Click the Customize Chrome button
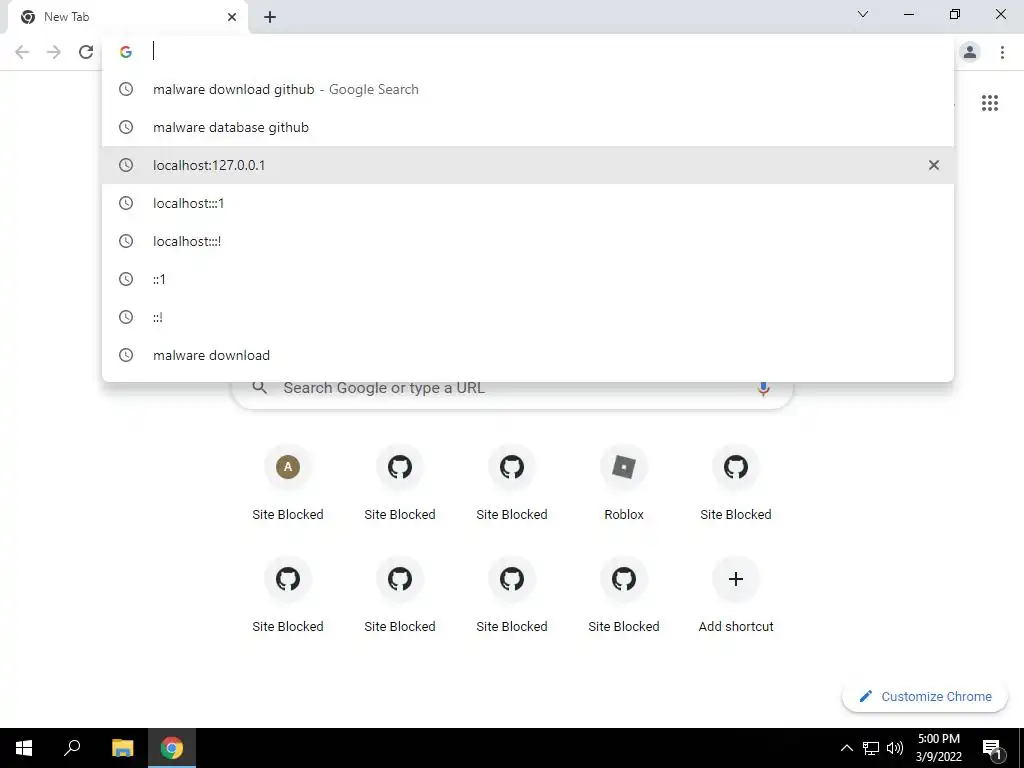 (x=925, y=697)
